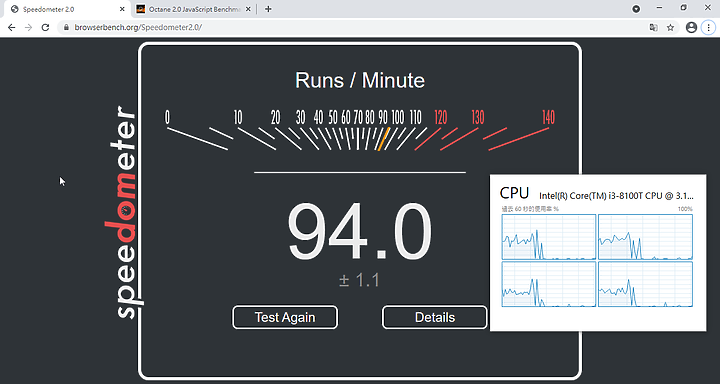Viewport: 720px width, 384px height.
Task: View site security lock info
Action: tap(66, 28)
